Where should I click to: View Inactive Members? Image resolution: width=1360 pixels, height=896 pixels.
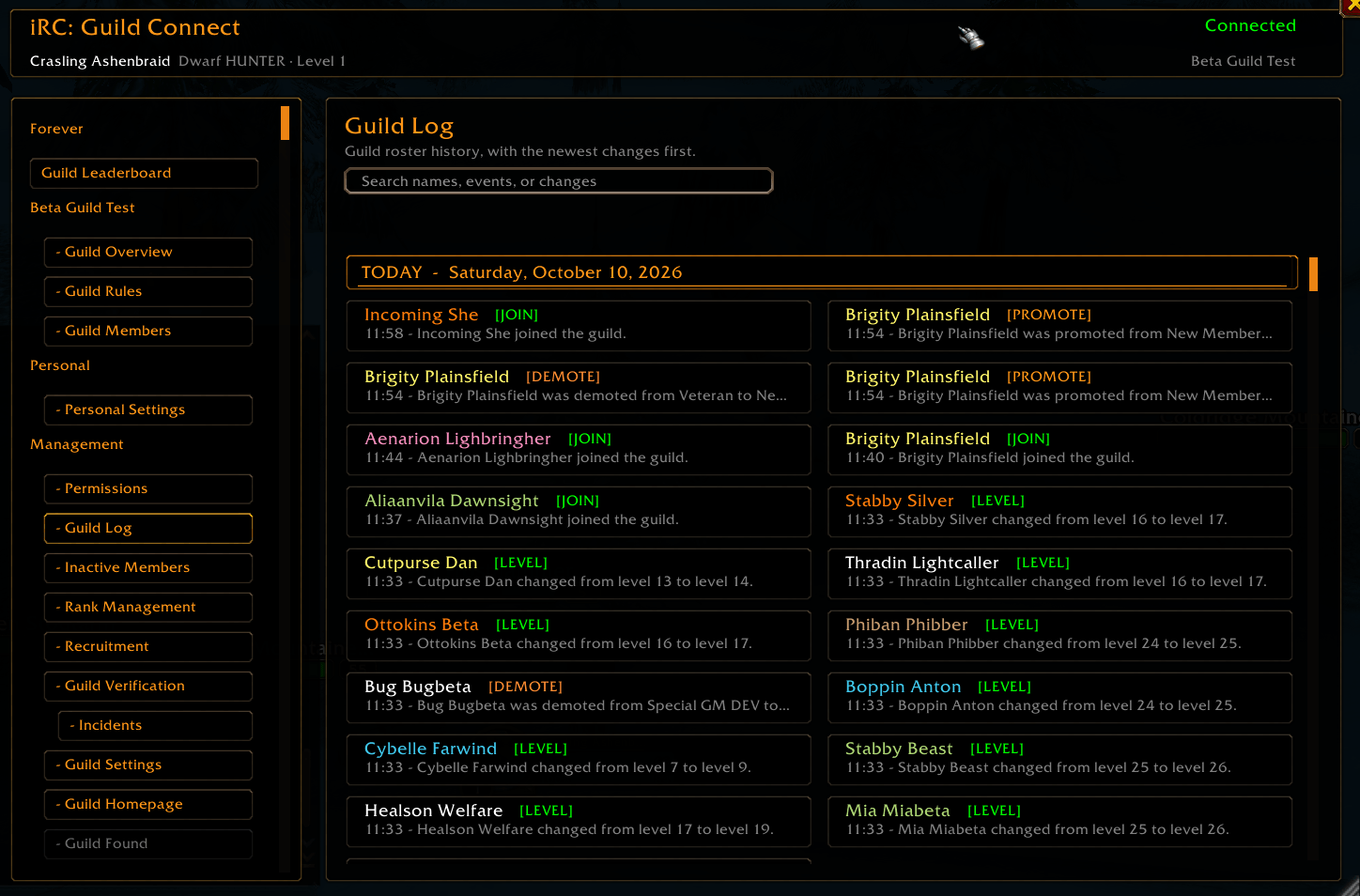(148, 567)
